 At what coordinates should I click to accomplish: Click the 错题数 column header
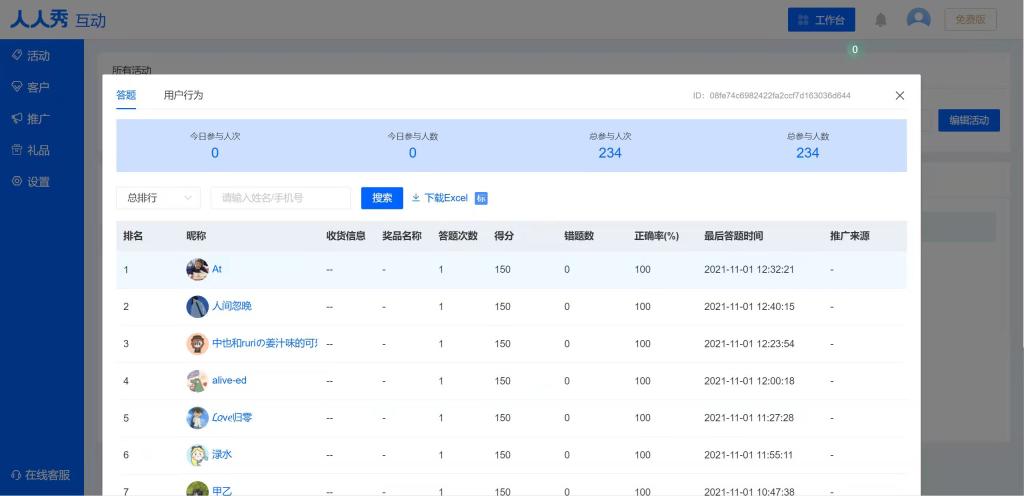point(579,236)
